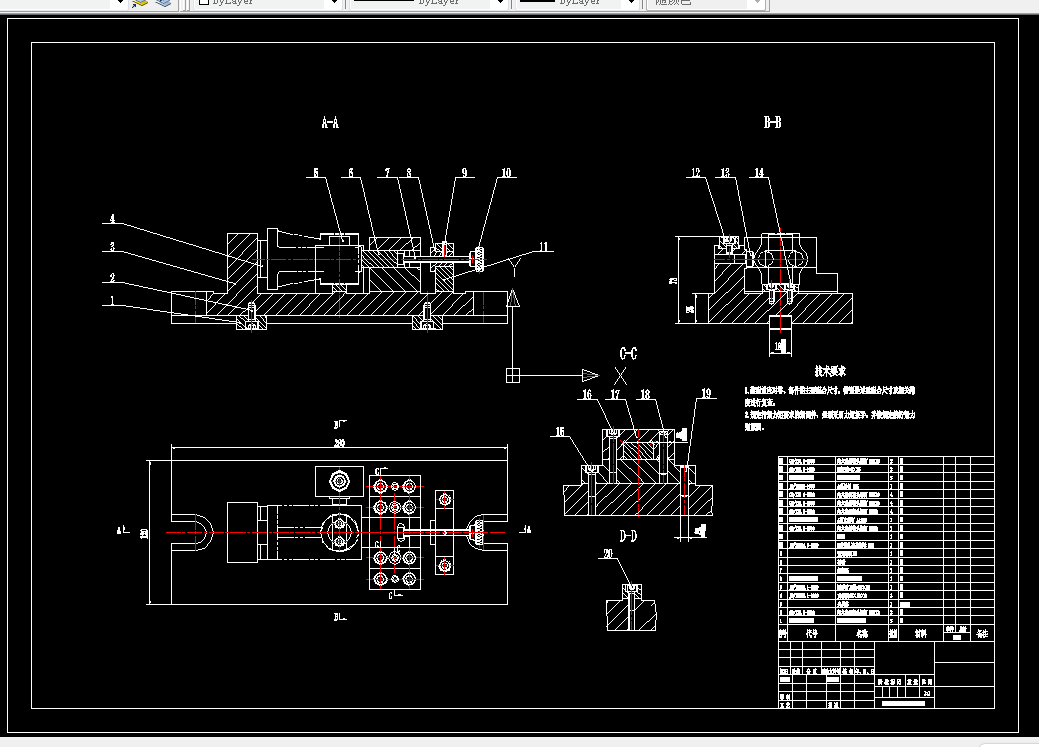Click the D-D section view label
The image size is (1039, 747).
(628, 536)
